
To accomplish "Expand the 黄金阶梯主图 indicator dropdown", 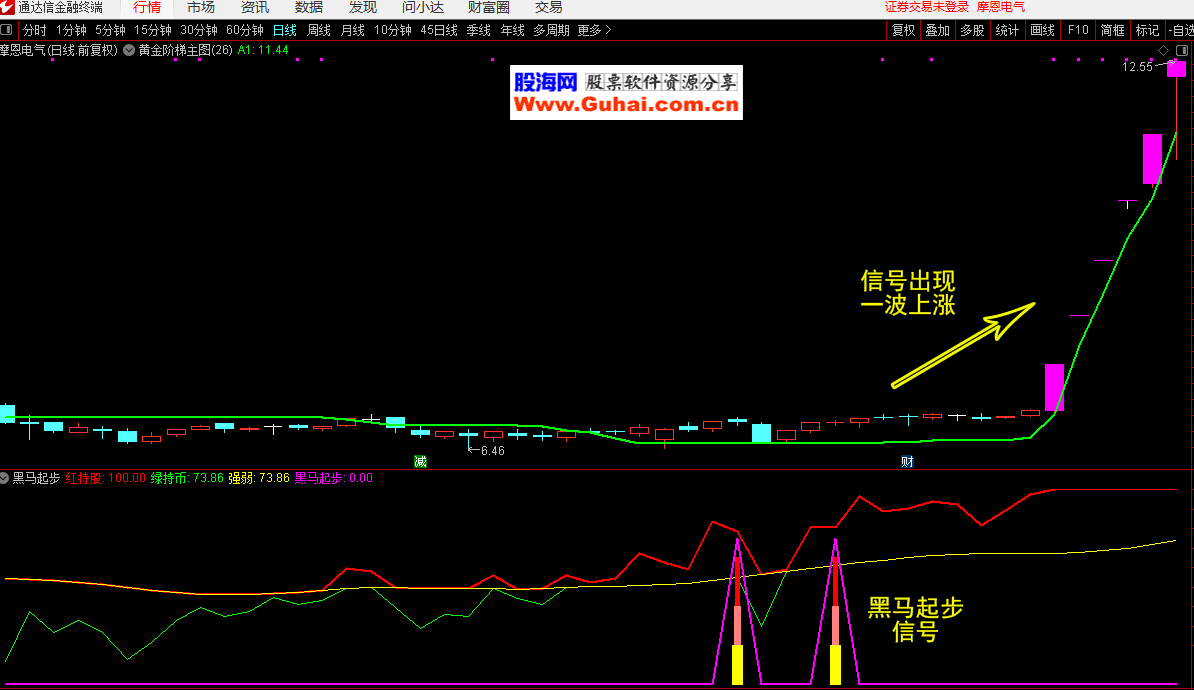I will [129, 49].
